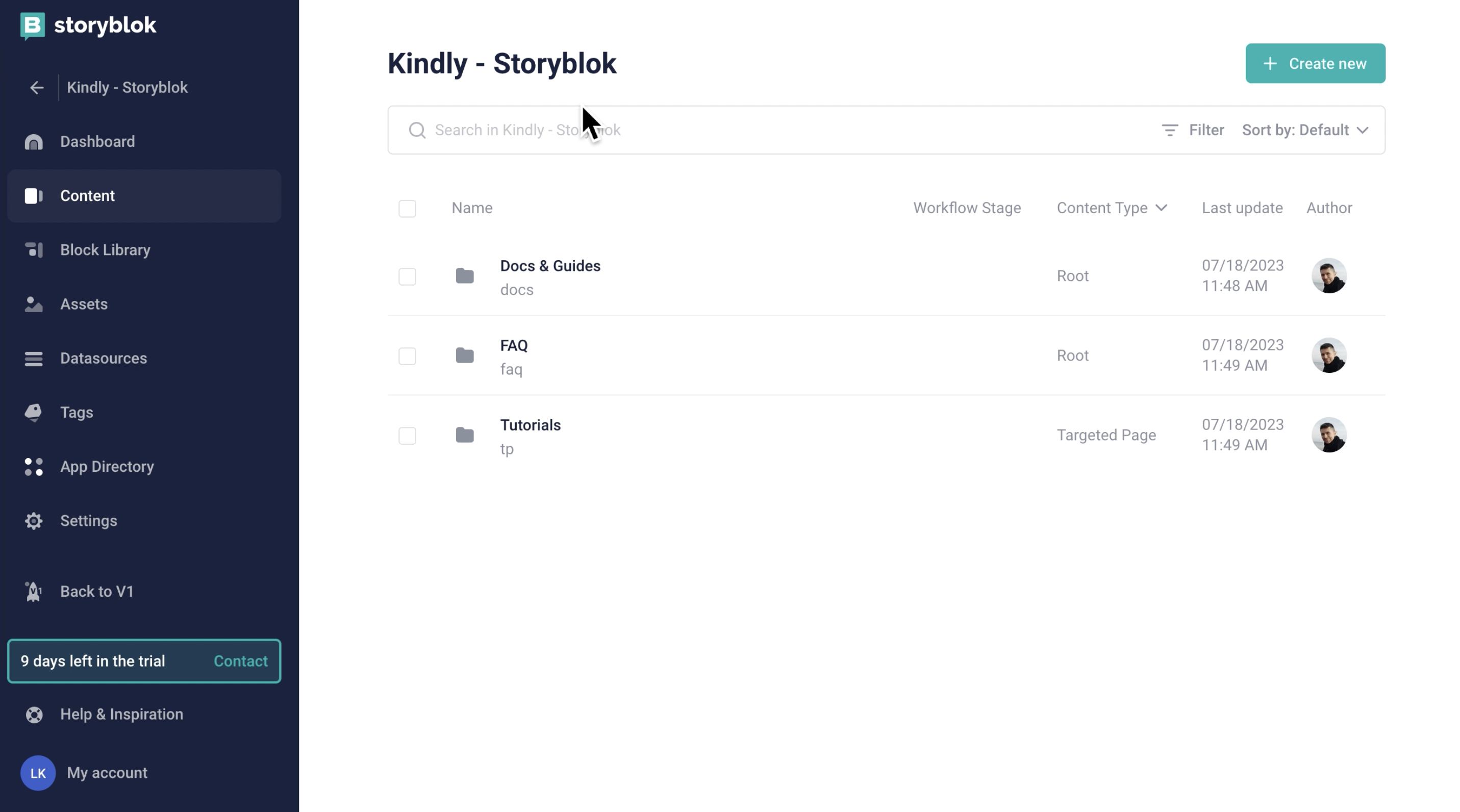Open Dashboard in the sidebar
Screen dimensions: 1460x812
pos(144,142)
